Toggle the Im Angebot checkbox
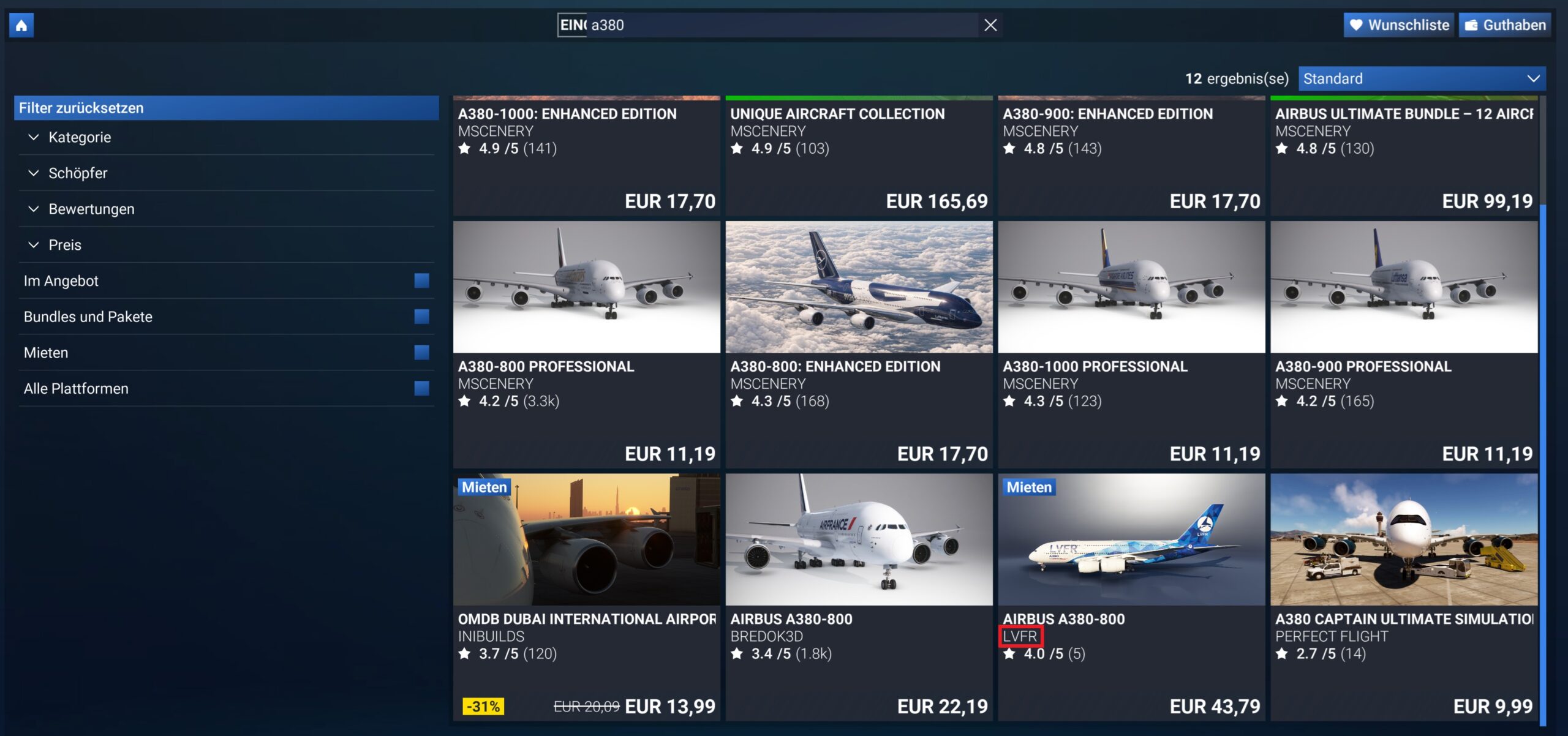The width and height of the screenshot is (1568, 736). click(x=421, y=280)
